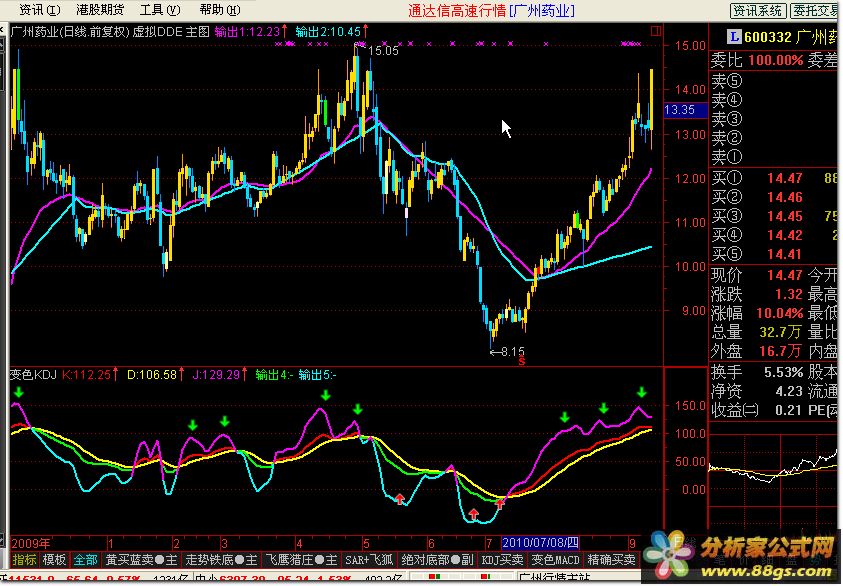Open the 帮助(H) menu
Viewport: 843px width, 586px height.
[x=220, y=10]
